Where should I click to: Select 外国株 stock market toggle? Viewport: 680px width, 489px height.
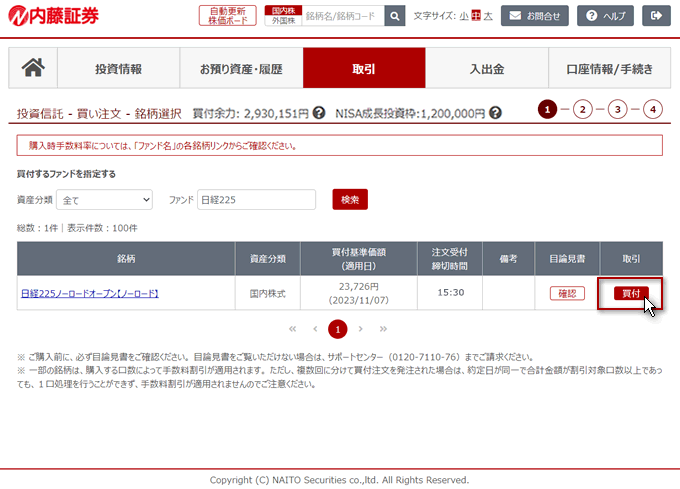click(282, 21)
